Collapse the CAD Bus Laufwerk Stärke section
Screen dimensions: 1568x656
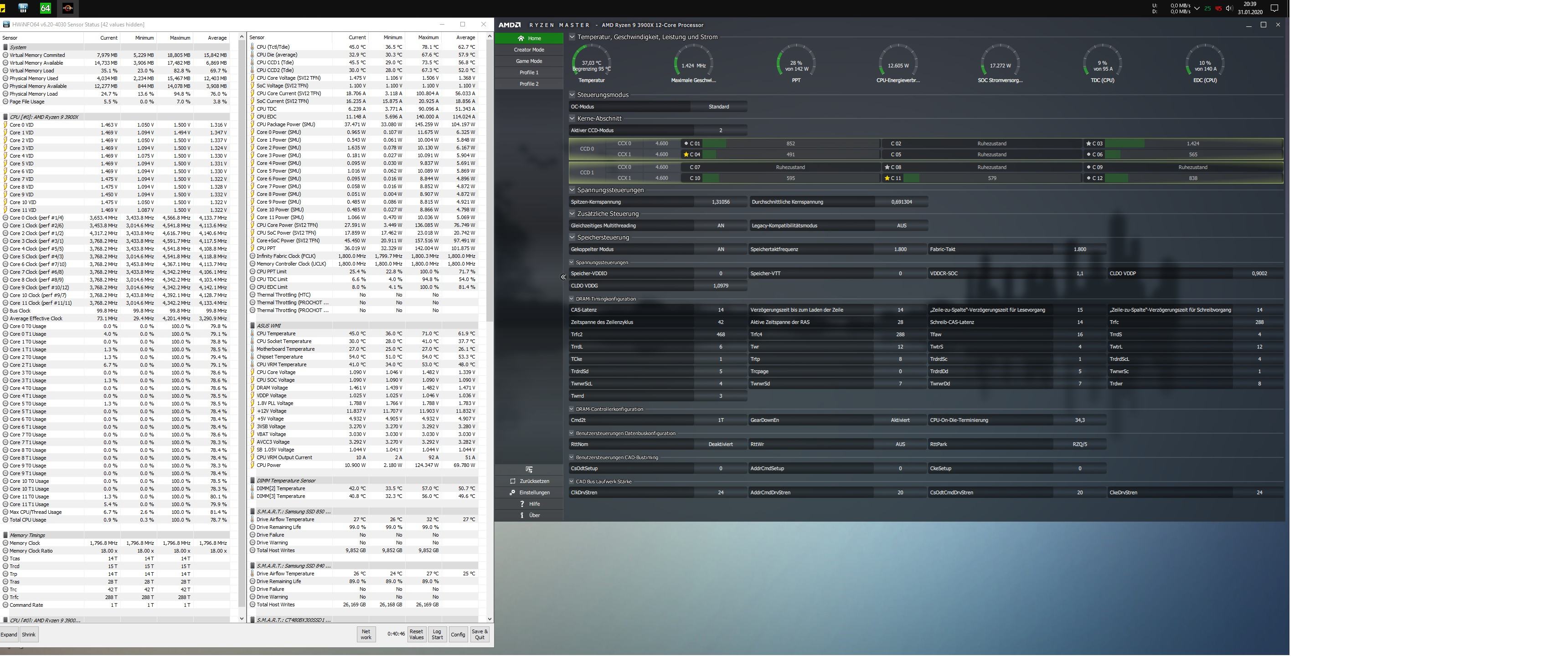point(572,482)
